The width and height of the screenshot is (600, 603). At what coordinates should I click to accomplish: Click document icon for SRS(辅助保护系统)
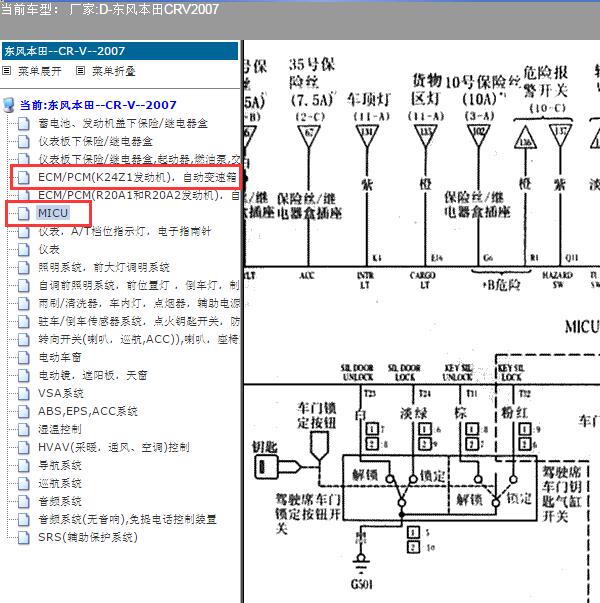click(x=23, y=538)
